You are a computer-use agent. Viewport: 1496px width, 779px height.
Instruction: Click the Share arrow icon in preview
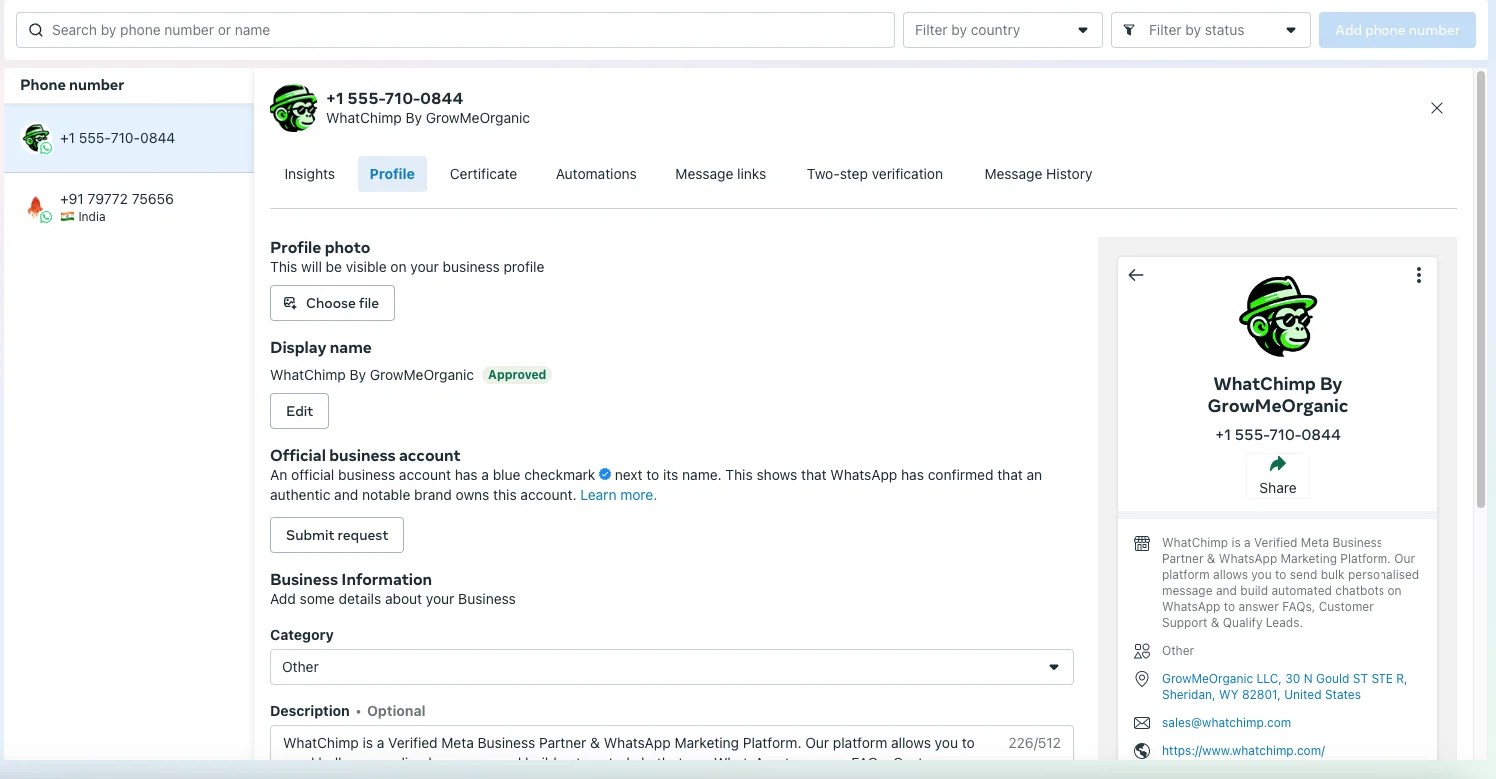[1277, 464]
